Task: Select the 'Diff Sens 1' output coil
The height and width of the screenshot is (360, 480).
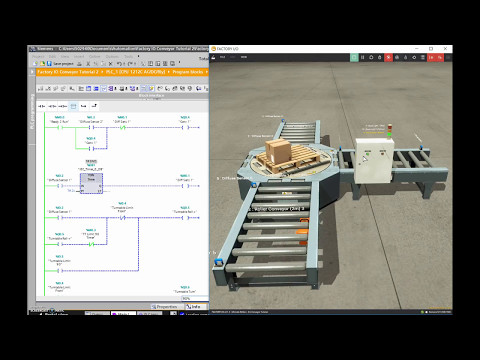Action: tap(185, 186)
